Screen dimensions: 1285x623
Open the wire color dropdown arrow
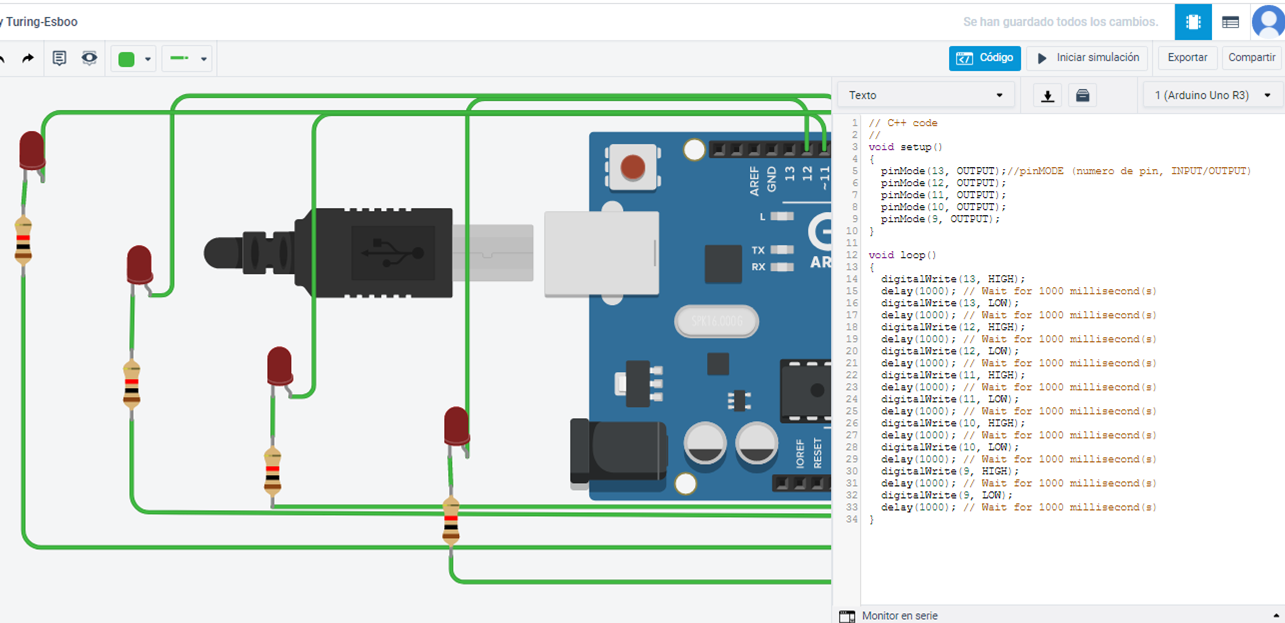pos(148,59)
